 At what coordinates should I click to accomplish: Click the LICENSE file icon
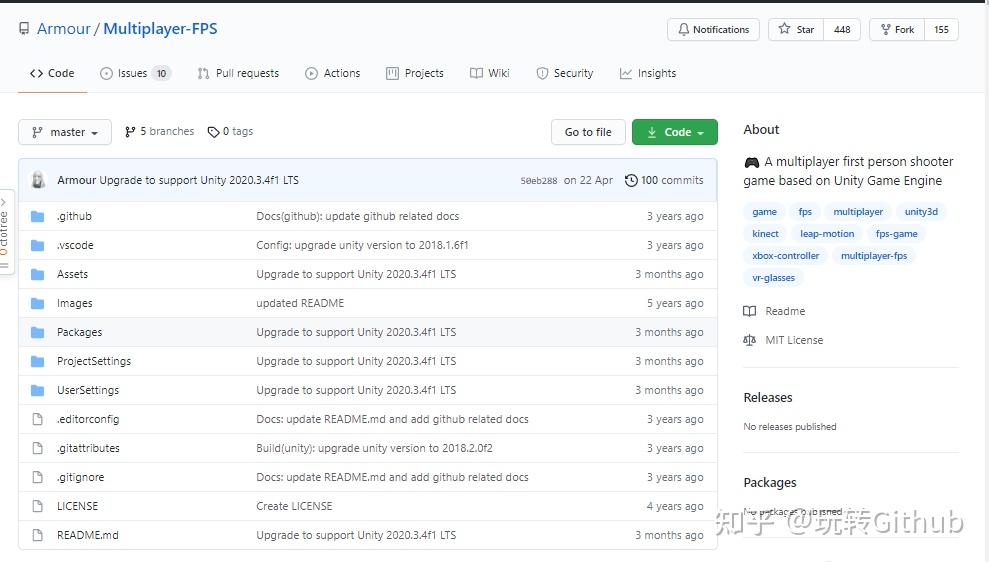coord(38,506)
